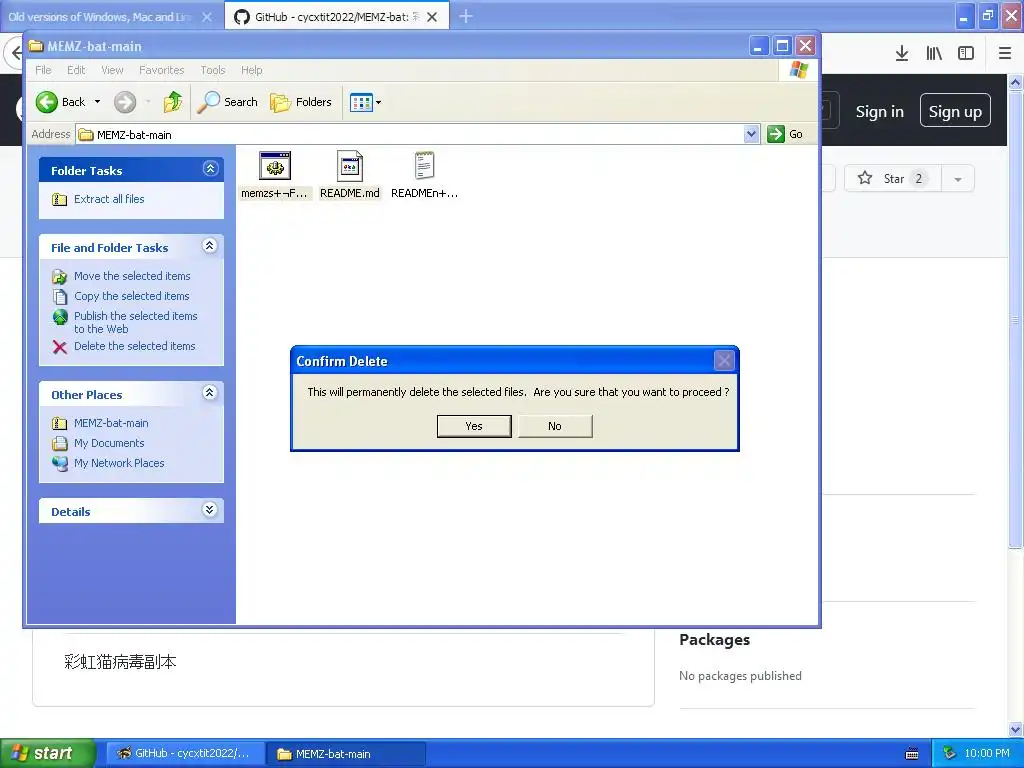Click Copy the selected items
The image size is (1024, 768).
click(x=131, y=296)
